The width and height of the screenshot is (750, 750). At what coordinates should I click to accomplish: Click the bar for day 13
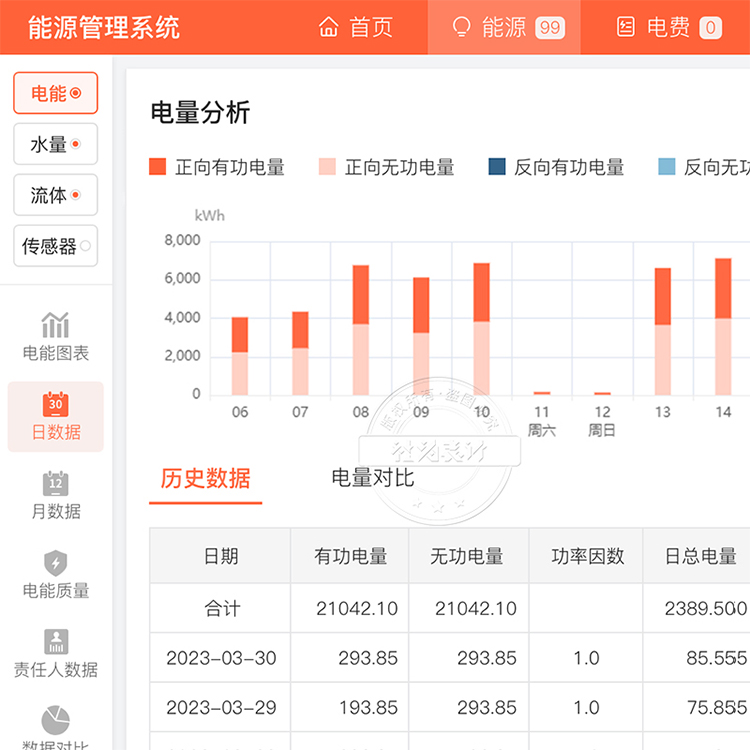662,331
